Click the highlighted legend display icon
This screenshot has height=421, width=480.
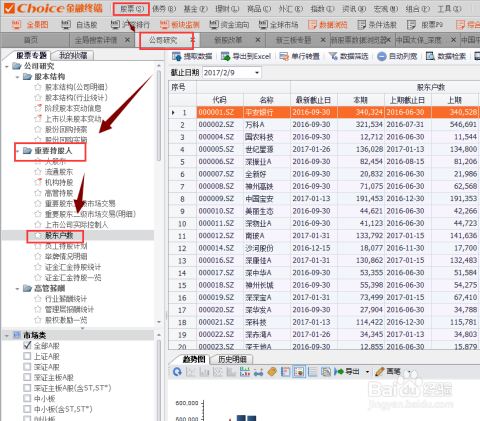(299, 372)
